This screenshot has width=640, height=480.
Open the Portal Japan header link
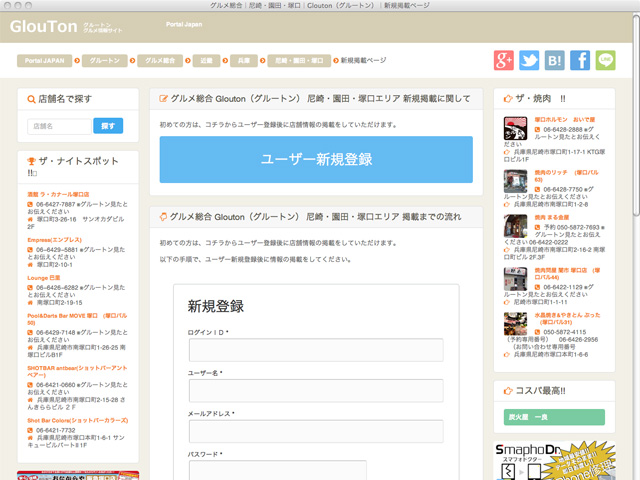point(184,24)
